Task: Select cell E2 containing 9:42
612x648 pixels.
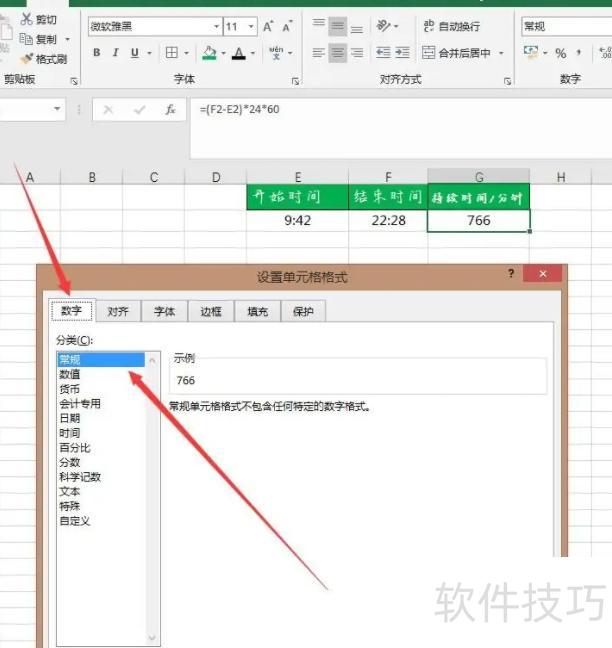Action: (298, 220)
